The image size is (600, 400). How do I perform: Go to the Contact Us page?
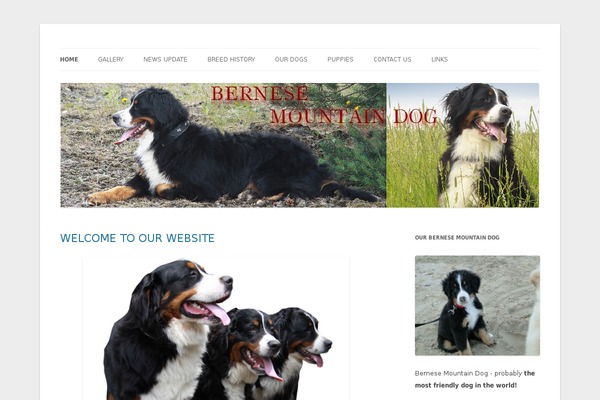pos(392,59)
